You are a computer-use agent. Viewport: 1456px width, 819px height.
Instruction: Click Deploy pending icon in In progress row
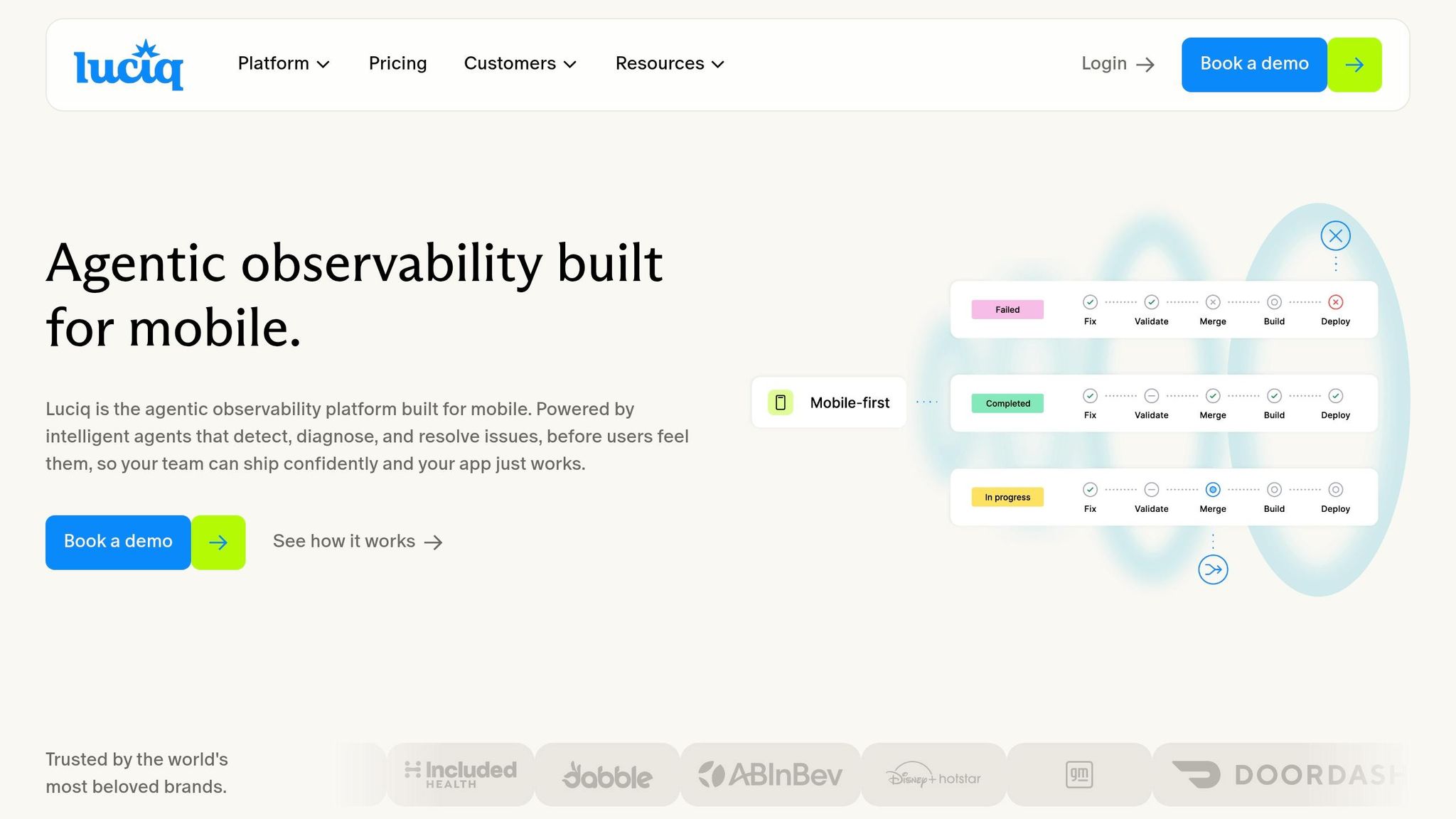[1336, 490]
